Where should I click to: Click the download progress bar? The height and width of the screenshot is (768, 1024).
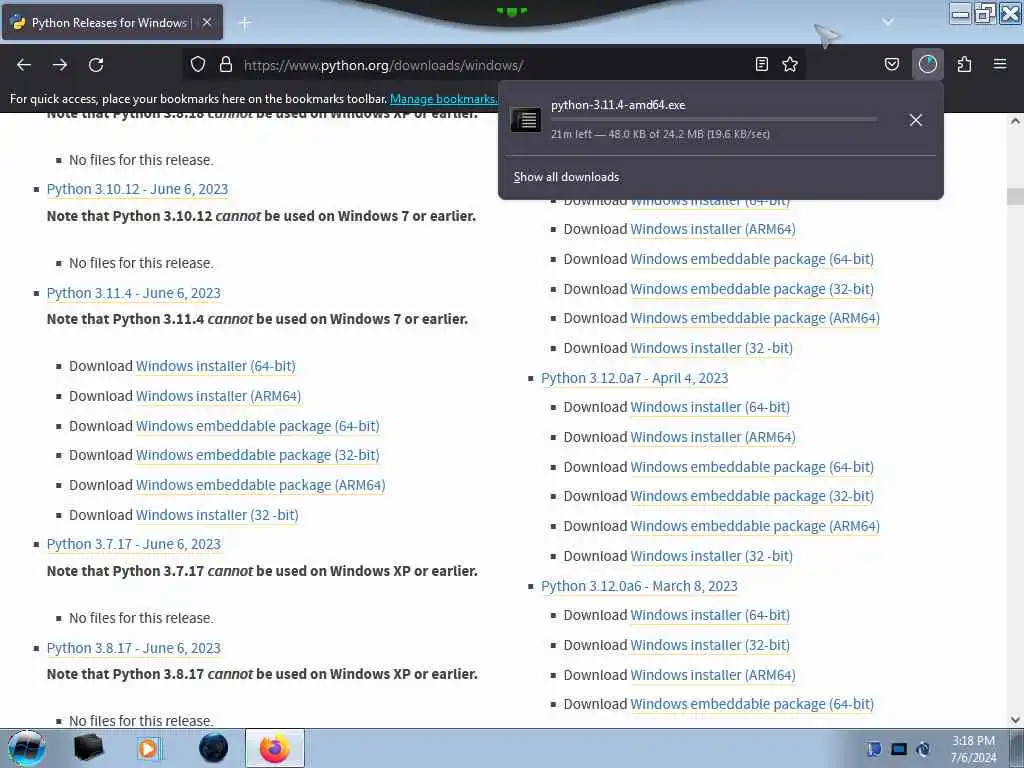click(x=714, y=120)
